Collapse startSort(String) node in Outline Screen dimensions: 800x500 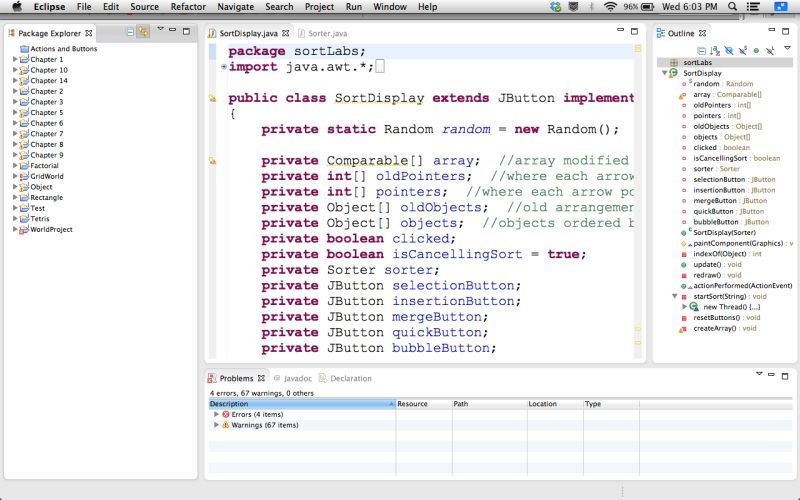pyautogui.click(x=674, y=296)
